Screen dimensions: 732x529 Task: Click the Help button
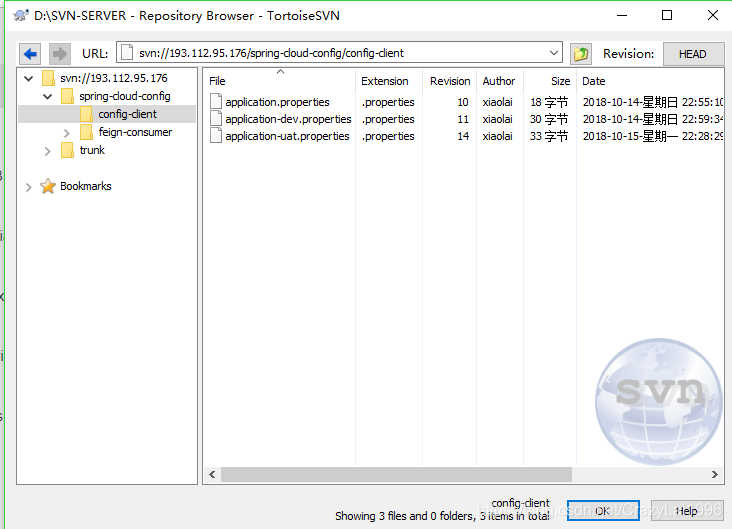(x=686, y=510)
